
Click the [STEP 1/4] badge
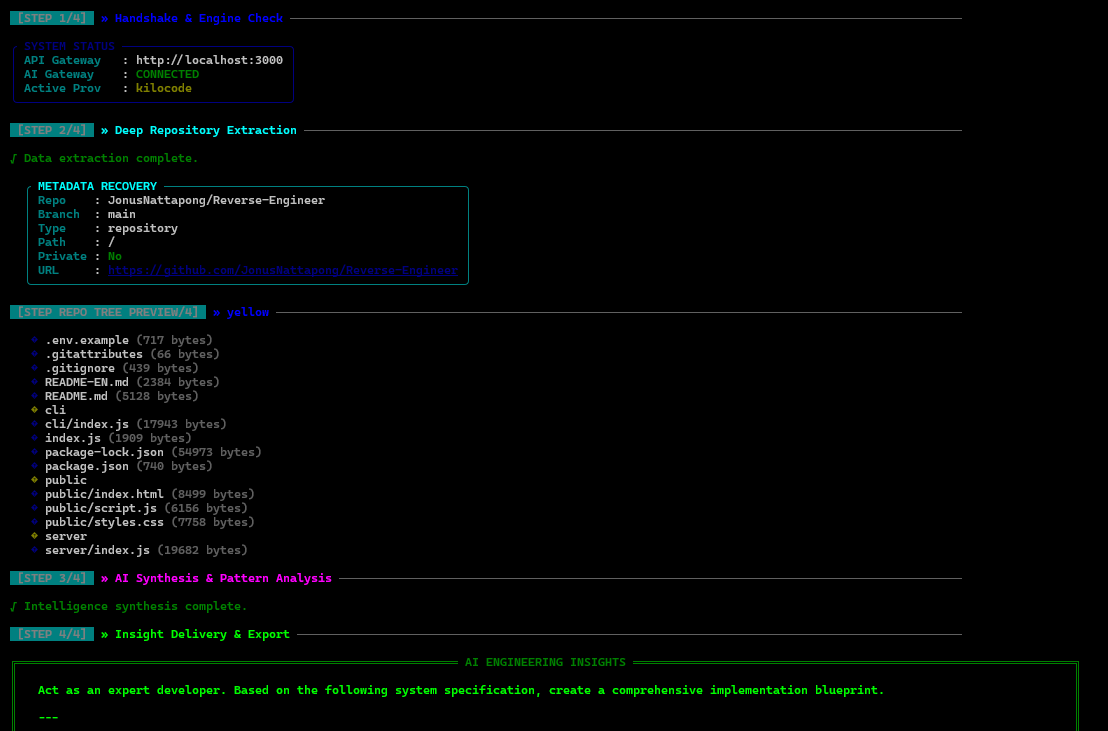tap(52, 18)
